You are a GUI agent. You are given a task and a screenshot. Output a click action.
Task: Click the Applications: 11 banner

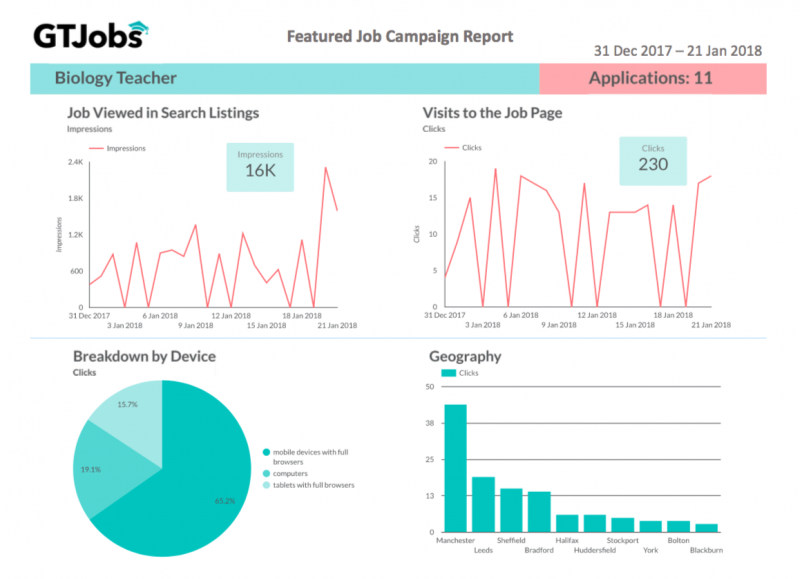point(652,78)
